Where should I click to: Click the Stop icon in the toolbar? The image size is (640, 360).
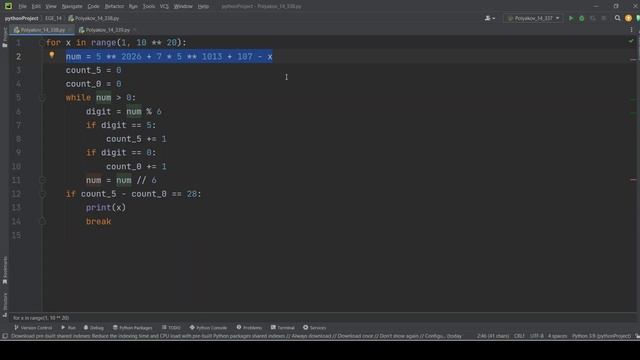[x=604, y=18]
